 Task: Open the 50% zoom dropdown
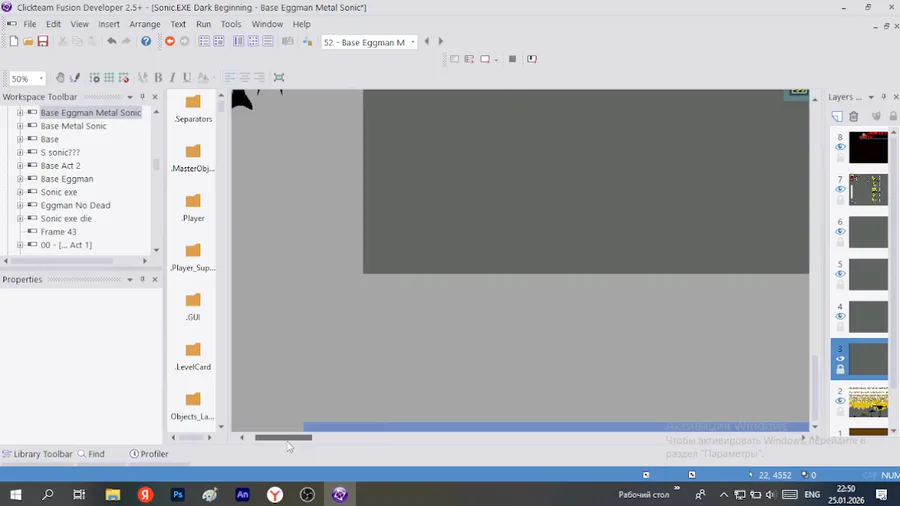(41, 78)
